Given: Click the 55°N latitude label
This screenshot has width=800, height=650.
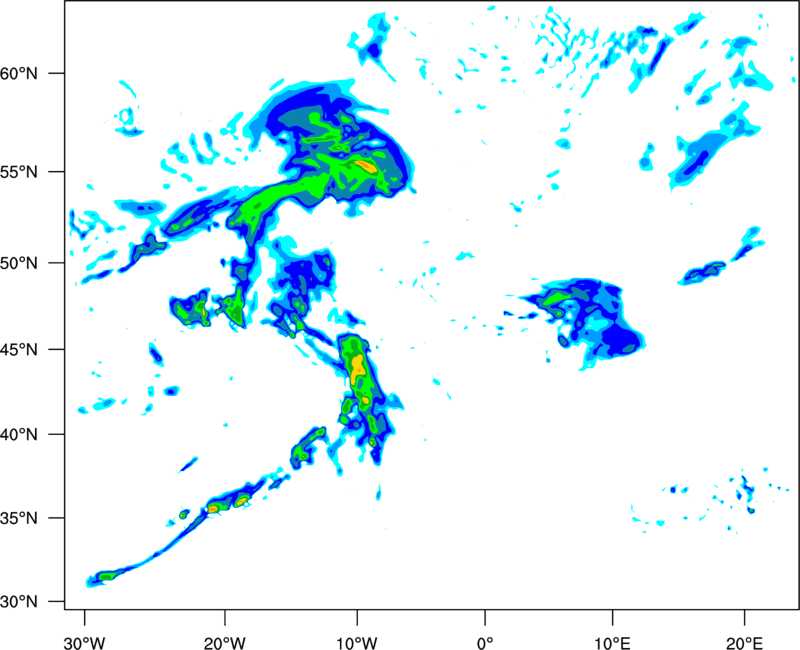Looking at the screenshot, I should tap(19, 172).
